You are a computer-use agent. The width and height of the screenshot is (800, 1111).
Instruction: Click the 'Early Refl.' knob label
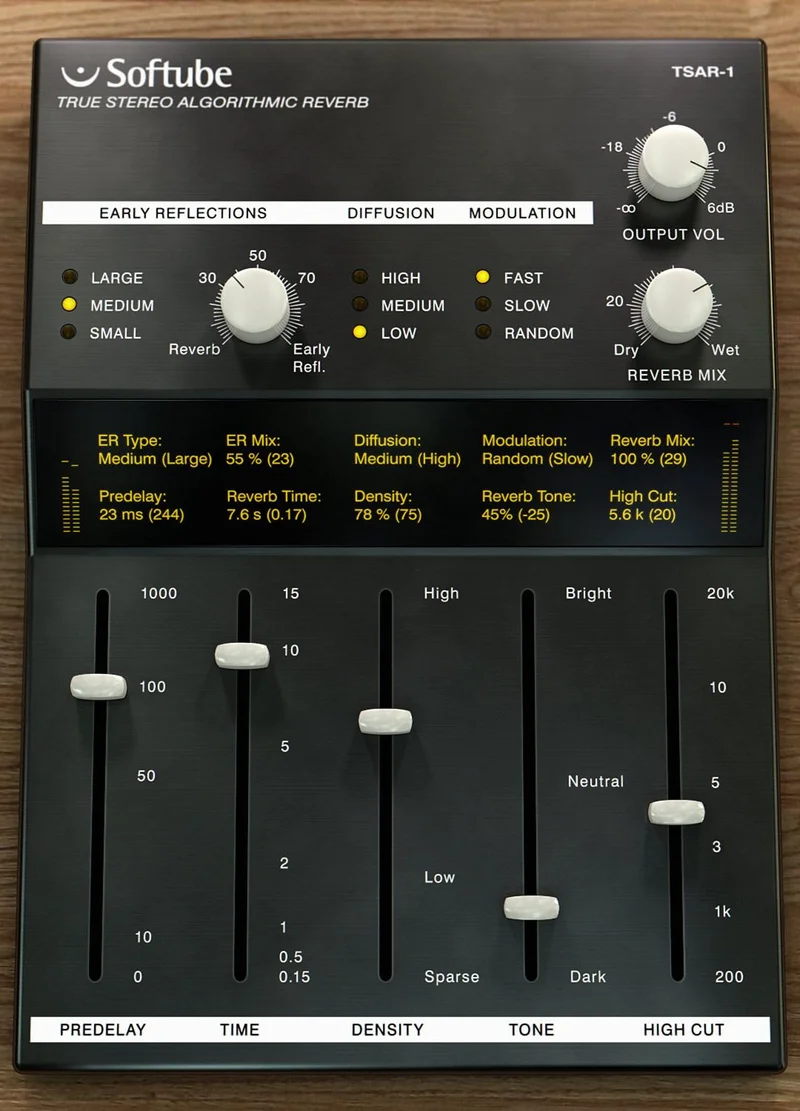tap(311, 358)
